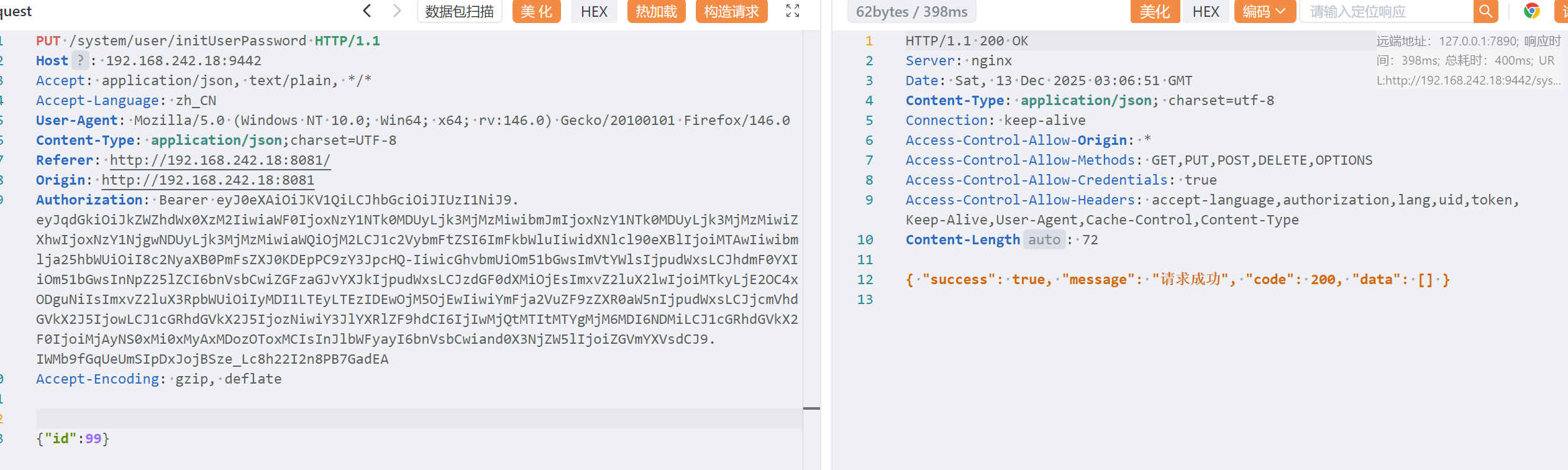Toggle 美化 beautify in the request panel
The image size is (1568, 470).
(536, 11)
